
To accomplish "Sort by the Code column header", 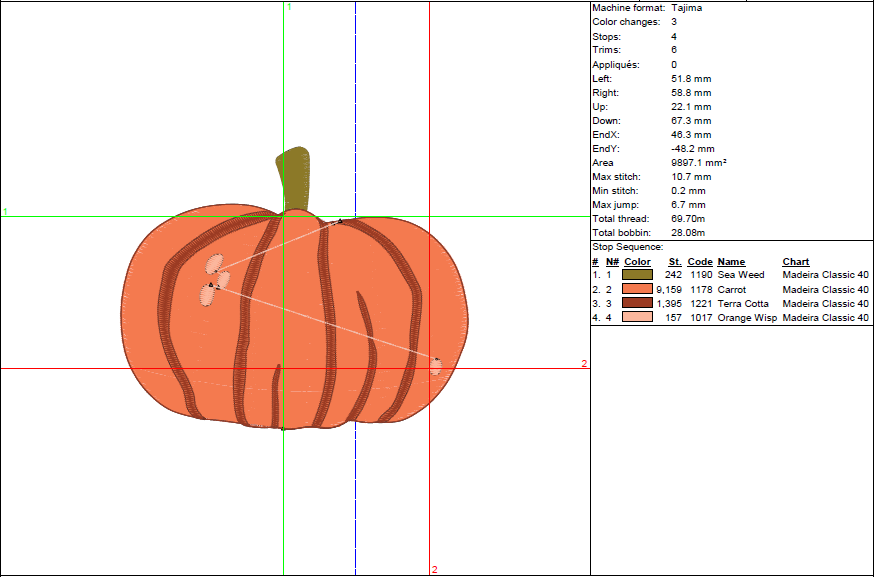I will coord(700,262).
